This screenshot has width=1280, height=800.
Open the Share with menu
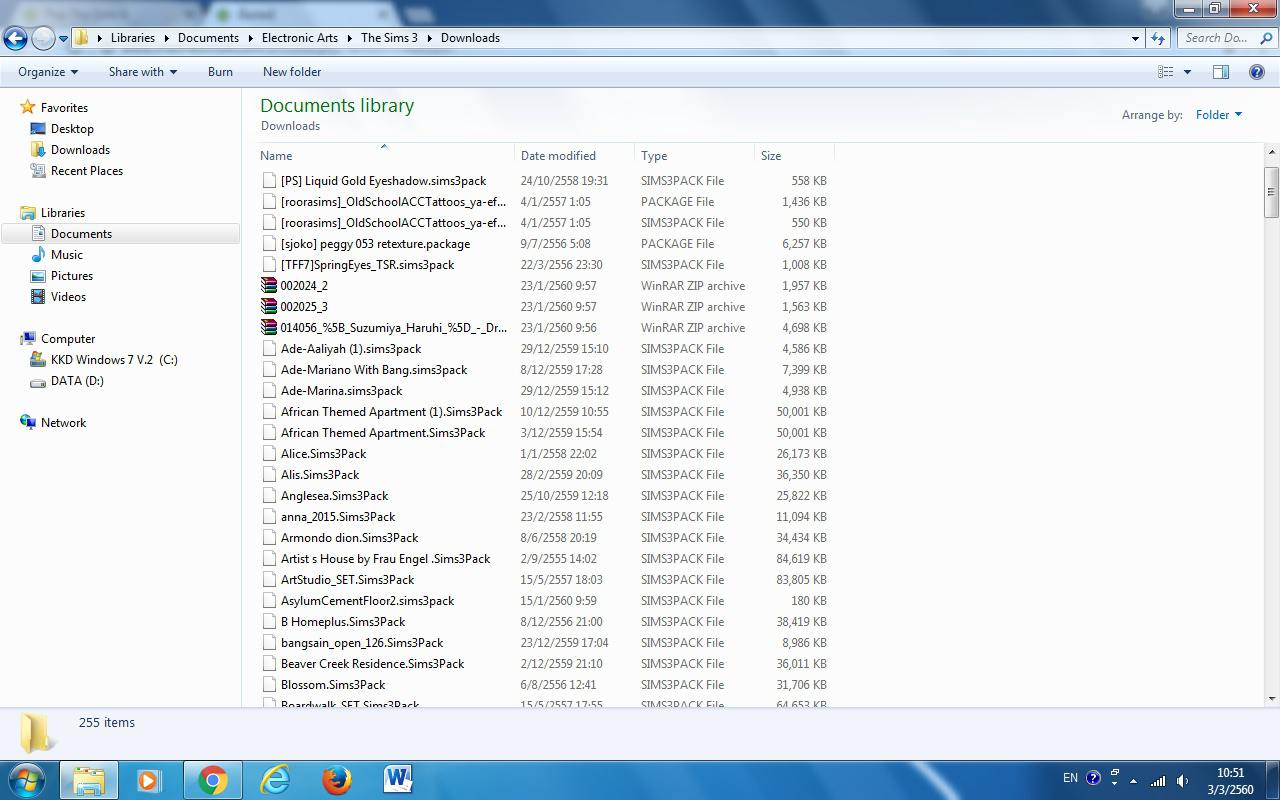(143, 72)
